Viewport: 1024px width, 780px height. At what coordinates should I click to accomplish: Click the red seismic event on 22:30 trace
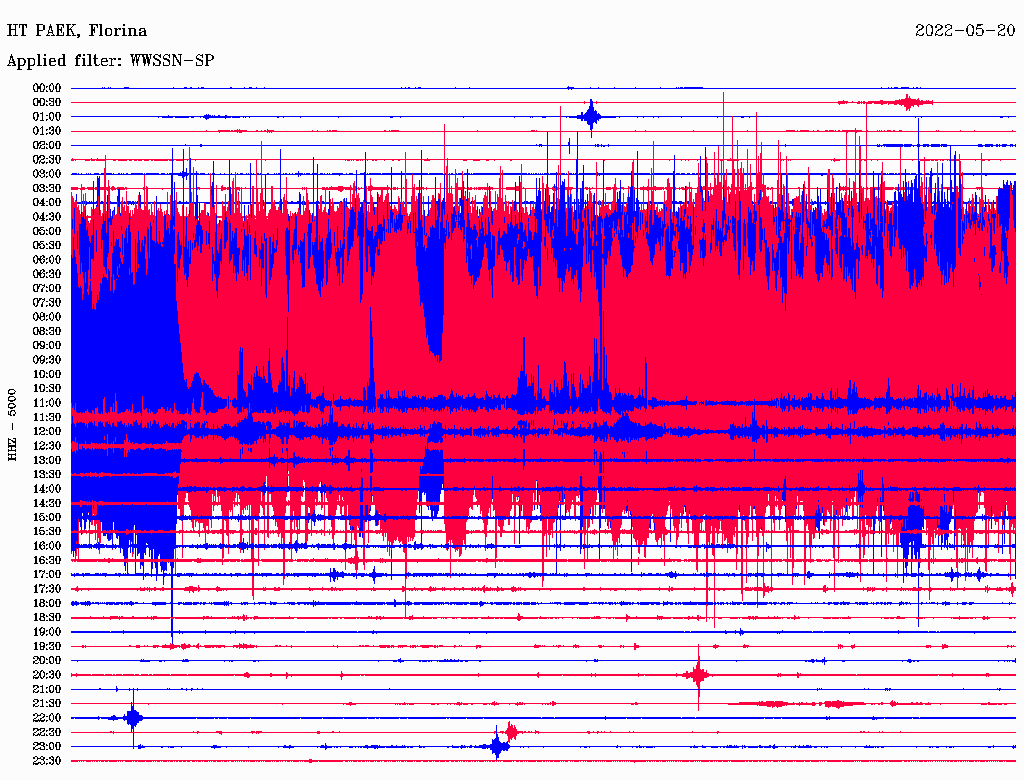tap(511, 732)
